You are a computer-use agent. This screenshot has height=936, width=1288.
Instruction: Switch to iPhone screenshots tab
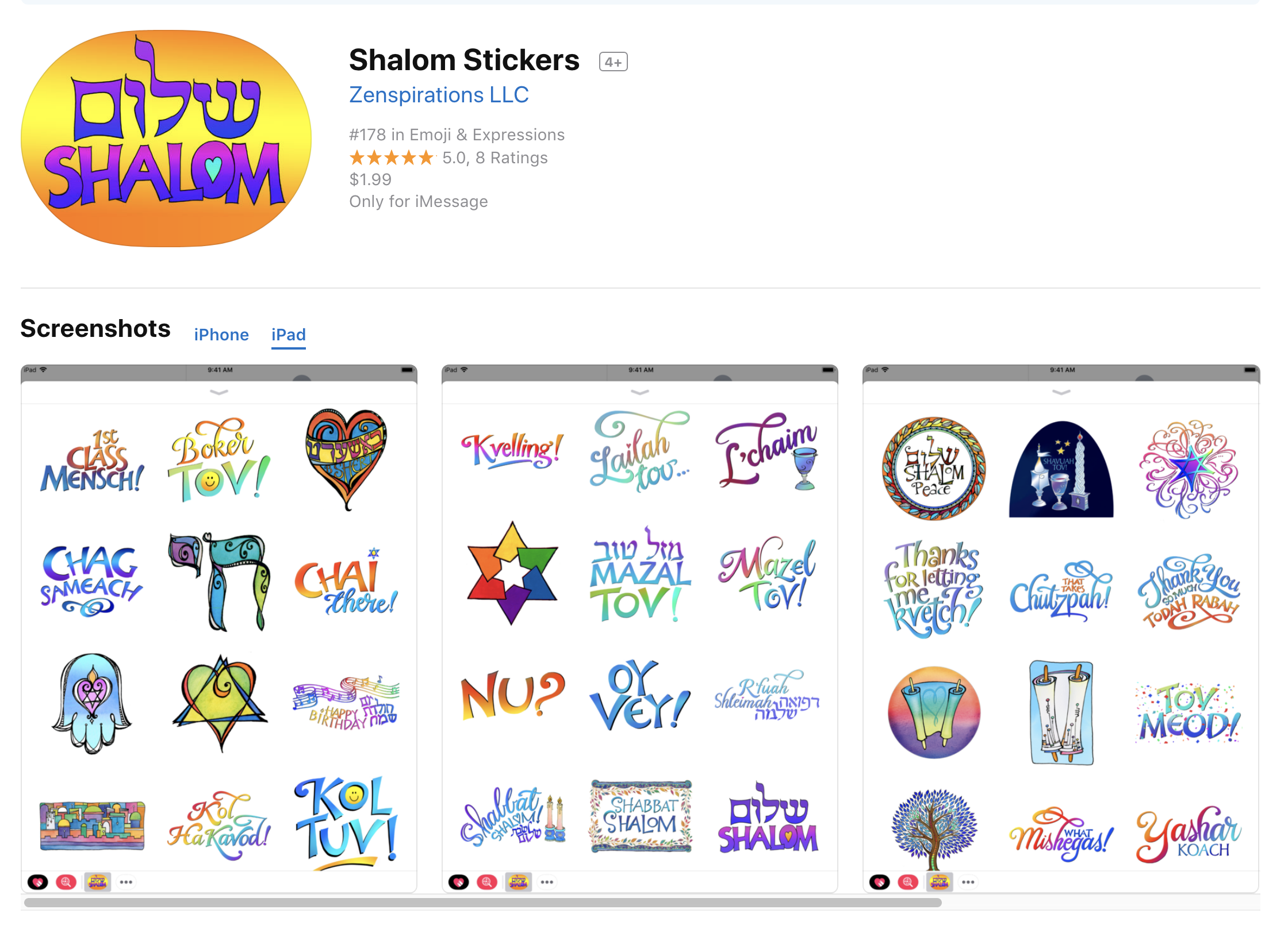point(221,335)
